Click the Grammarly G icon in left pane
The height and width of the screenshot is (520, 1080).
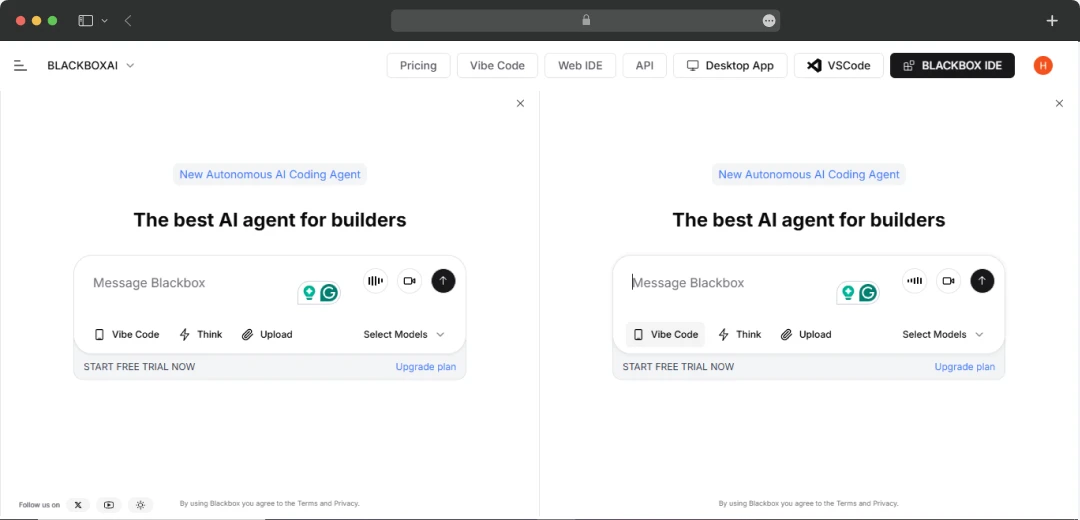329,293
